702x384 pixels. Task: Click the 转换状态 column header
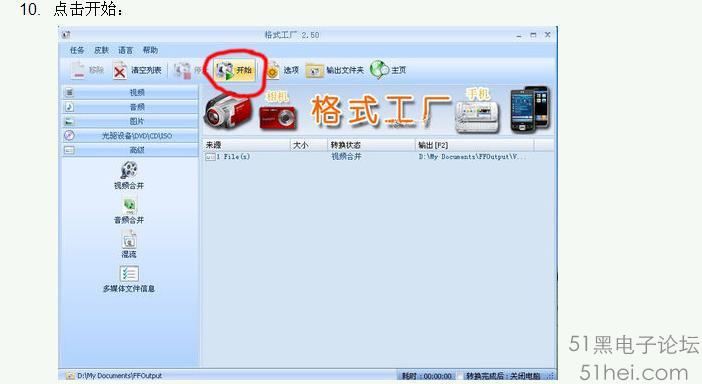pyautogui.click(x=372, y=145)
